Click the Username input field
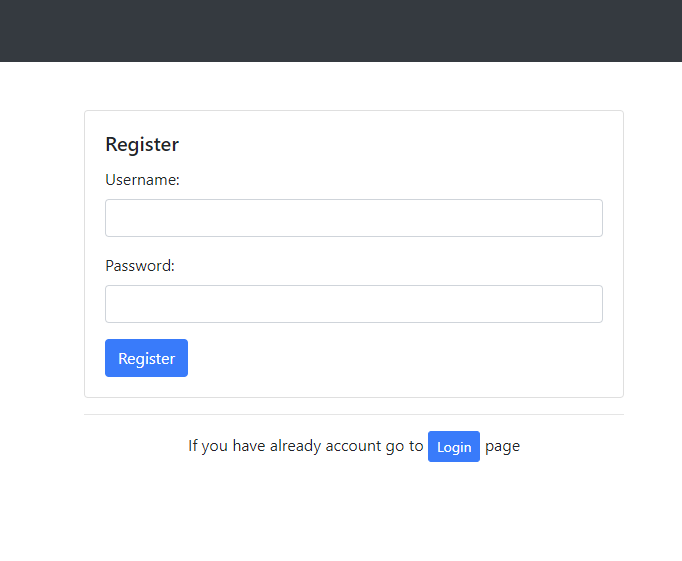The image size is (682, 561). [x=353, y=218]
